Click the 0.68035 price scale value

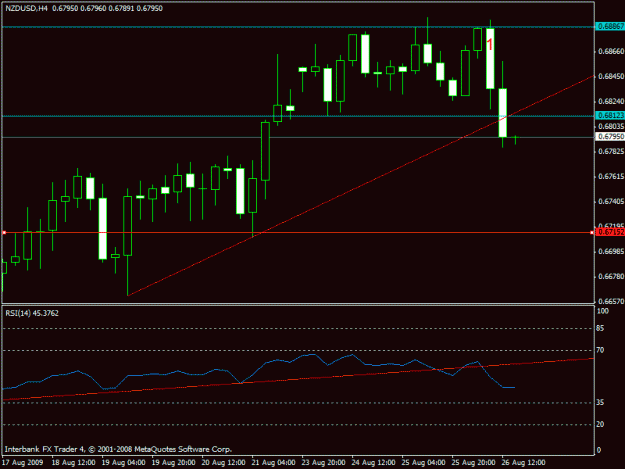point(611,126)
